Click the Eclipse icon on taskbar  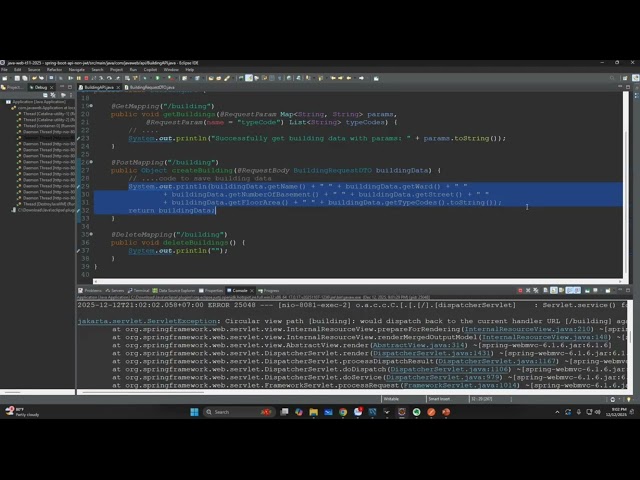402,412
